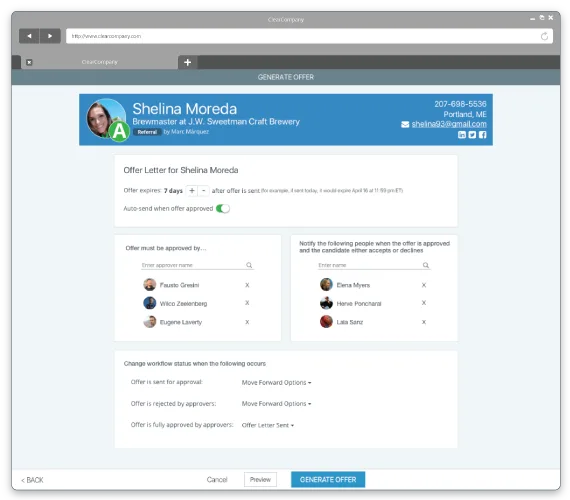Screen dimensions: 570x500
Task: Open the candidate's LinkedIn profile icon
Action: (462, 135)
